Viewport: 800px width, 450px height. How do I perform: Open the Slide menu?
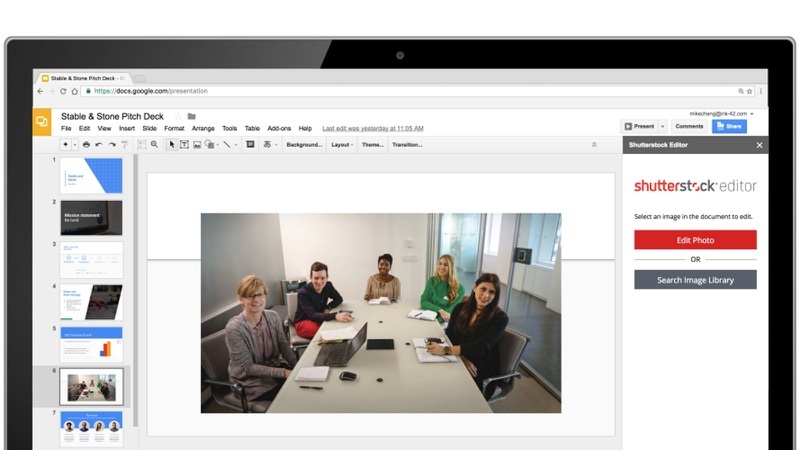[x=149, y=129]
